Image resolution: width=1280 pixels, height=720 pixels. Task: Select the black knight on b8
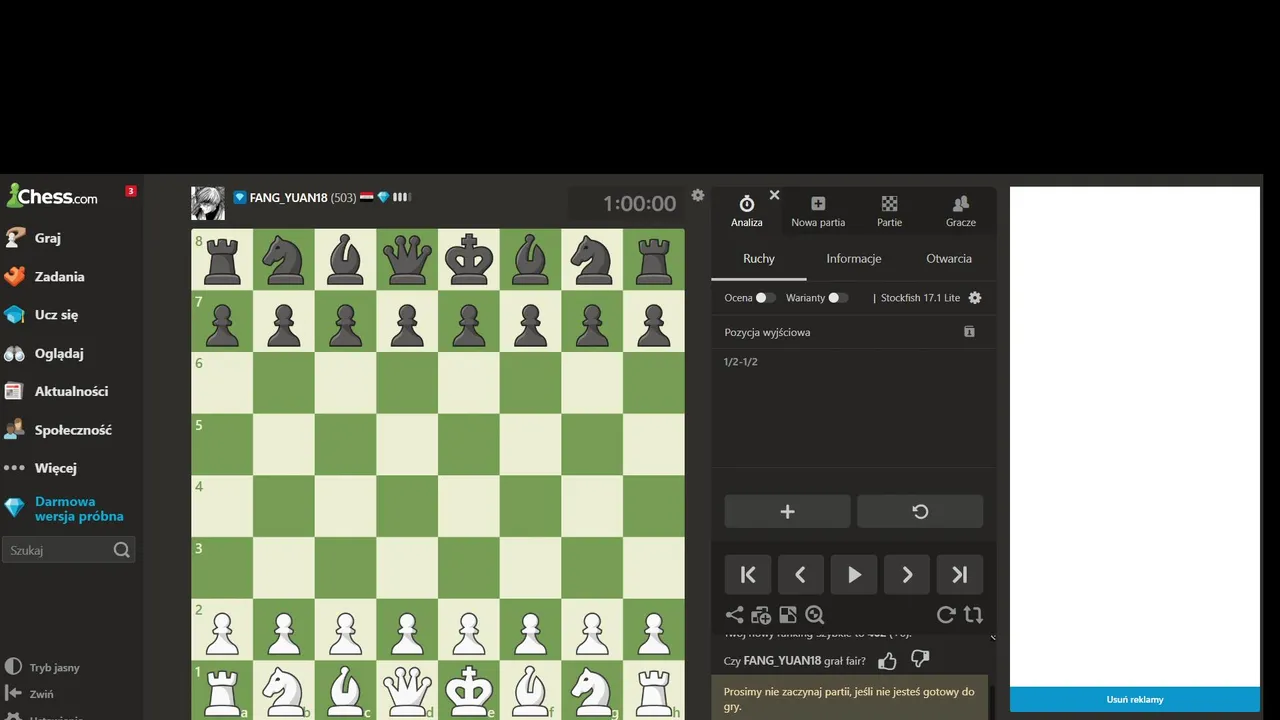(x=284, y=260)
